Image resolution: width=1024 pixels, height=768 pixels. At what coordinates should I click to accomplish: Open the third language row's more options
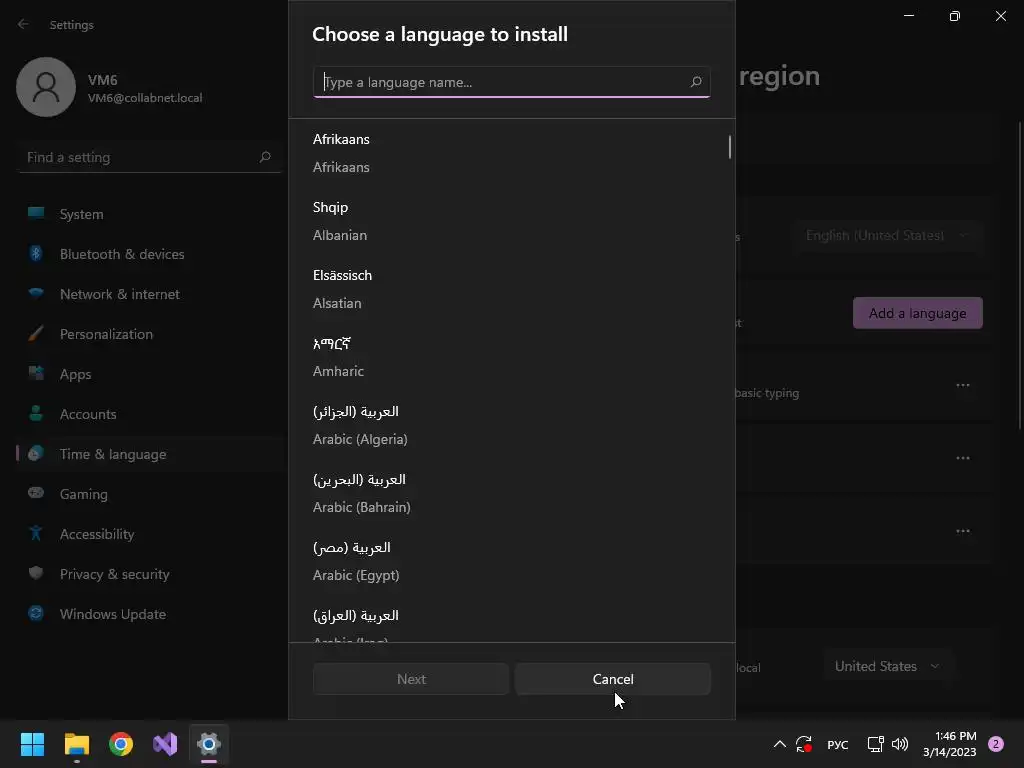963,531
